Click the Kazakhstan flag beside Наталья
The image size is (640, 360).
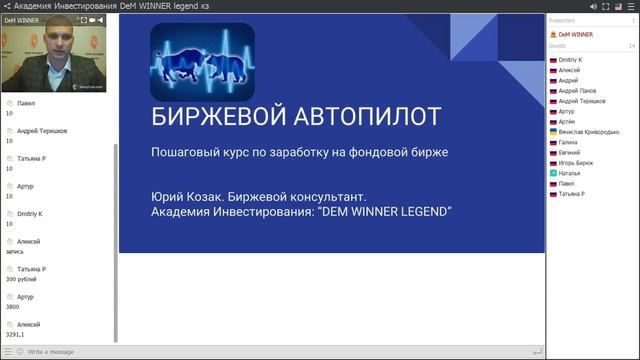(x=553, y=173)
